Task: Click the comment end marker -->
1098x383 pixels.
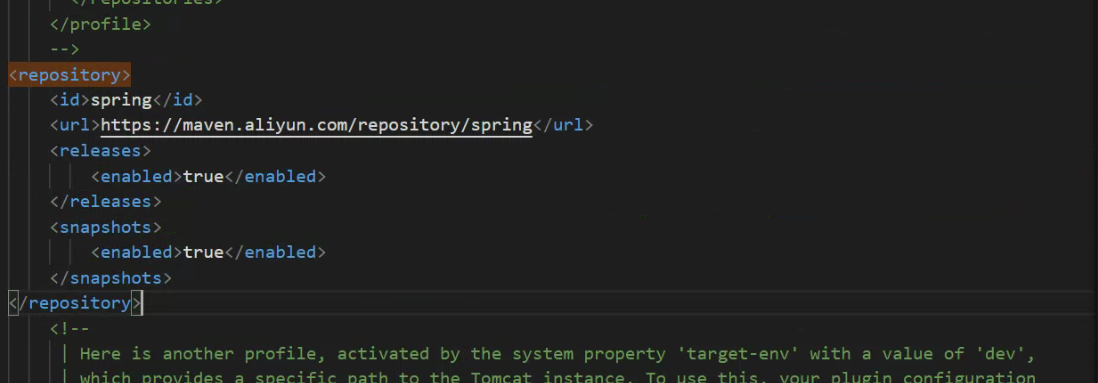Action: [x=64, y=50]
